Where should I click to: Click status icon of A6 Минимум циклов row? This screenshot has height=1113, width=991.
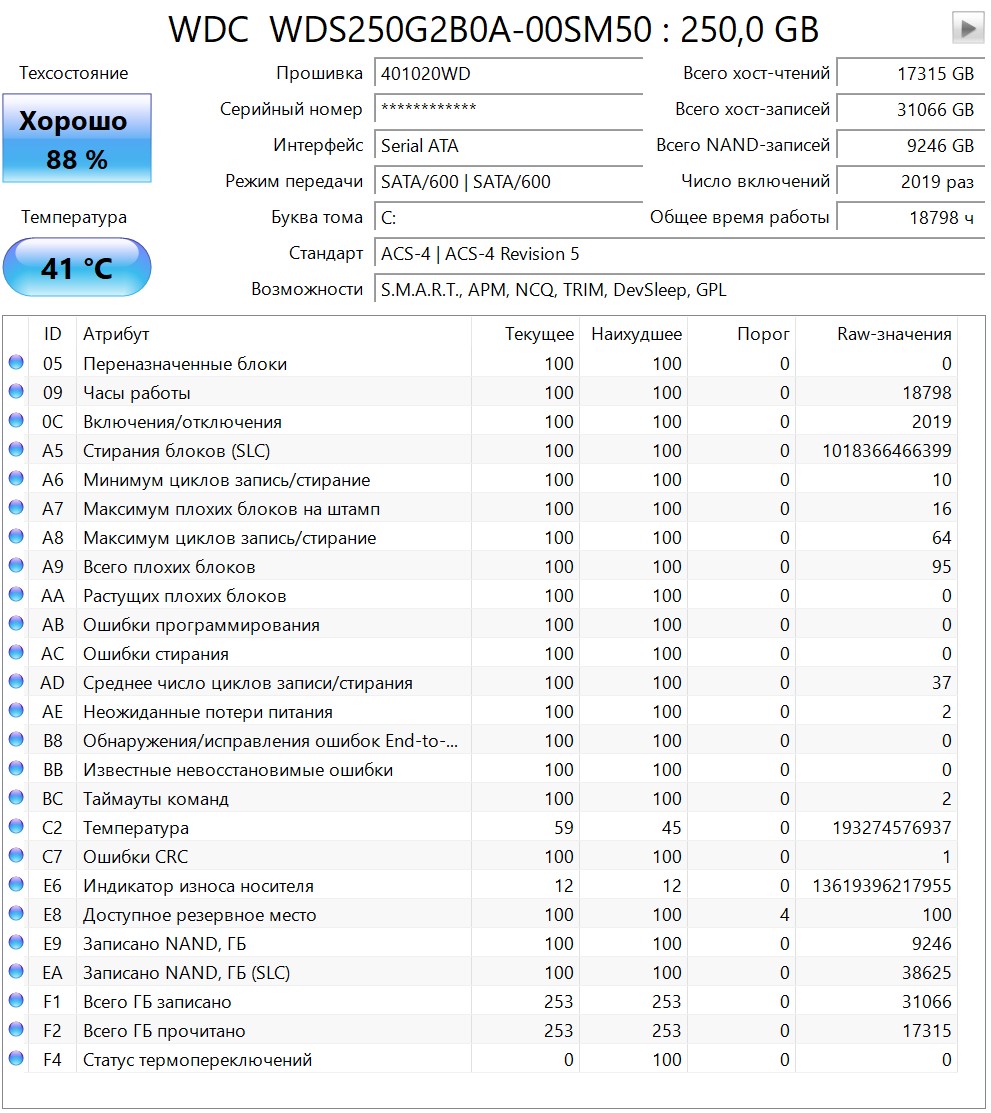click(16, 479)
